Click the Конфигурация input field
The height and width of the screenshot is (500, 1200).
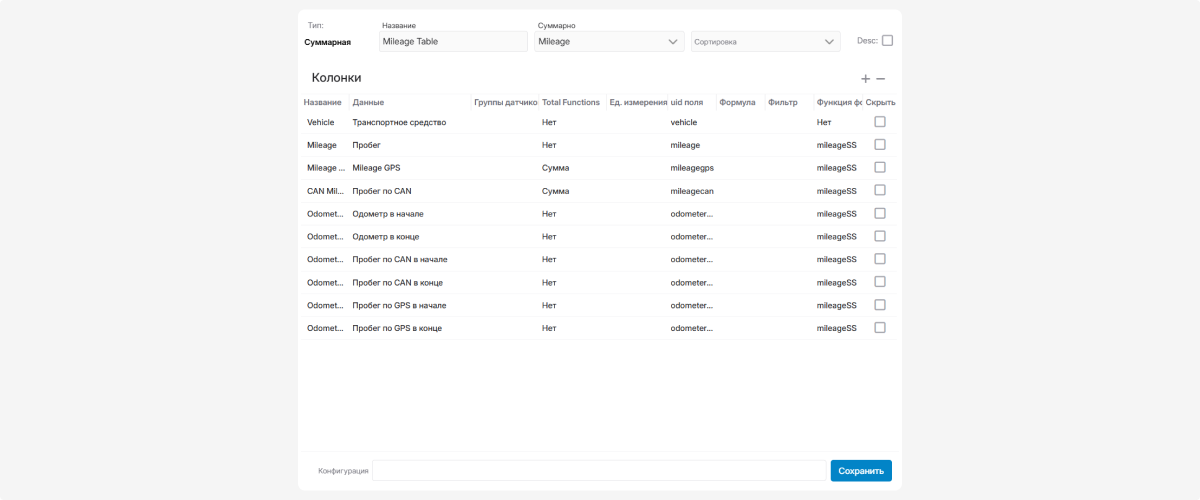click(599, 471)
